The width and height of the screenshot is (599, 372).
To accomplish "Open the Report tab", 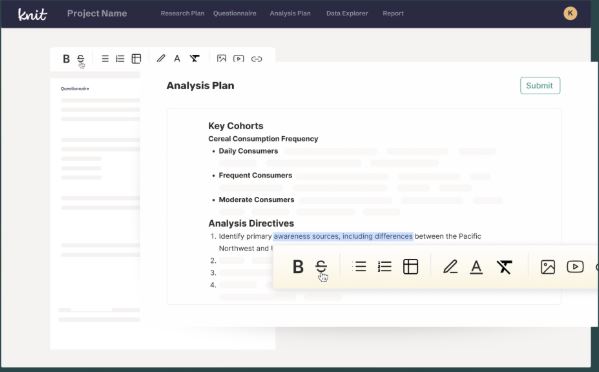I will tap(393, 13).
